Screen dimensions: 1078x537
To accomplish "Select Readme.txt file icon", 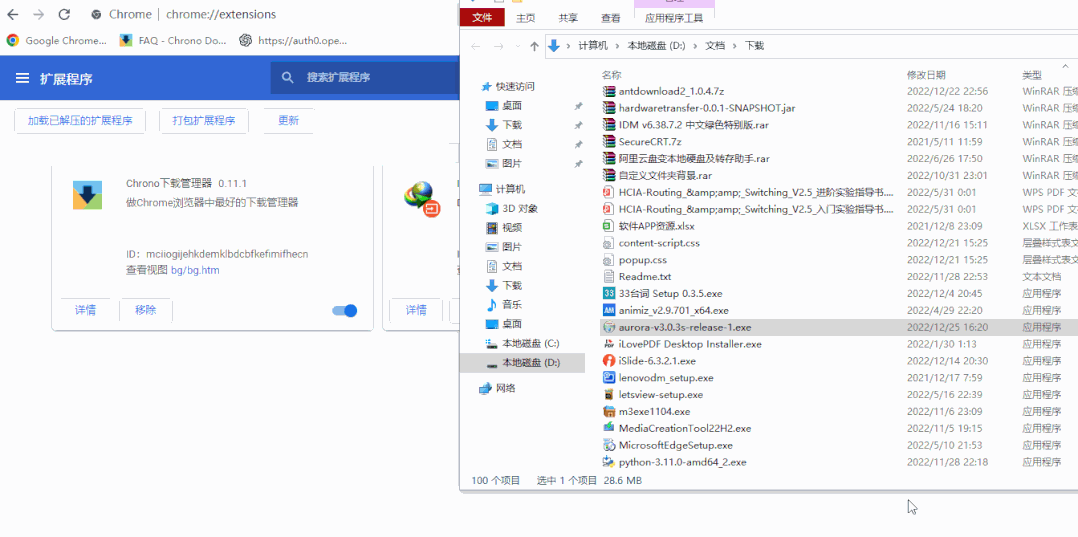I will [x=608, y=276].
